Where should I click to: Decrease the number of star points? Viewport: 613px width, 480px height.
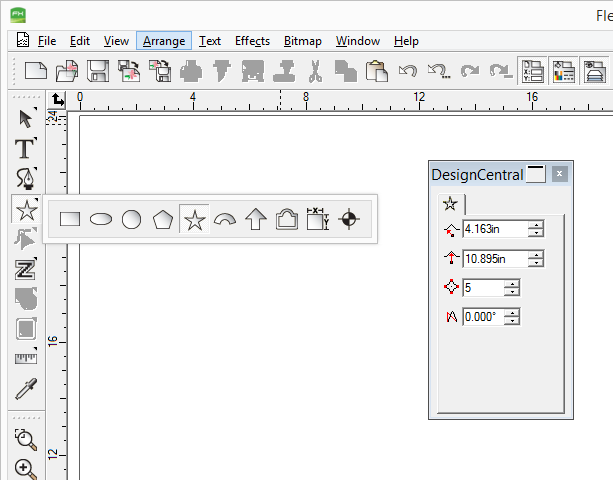tap(513, 292)
